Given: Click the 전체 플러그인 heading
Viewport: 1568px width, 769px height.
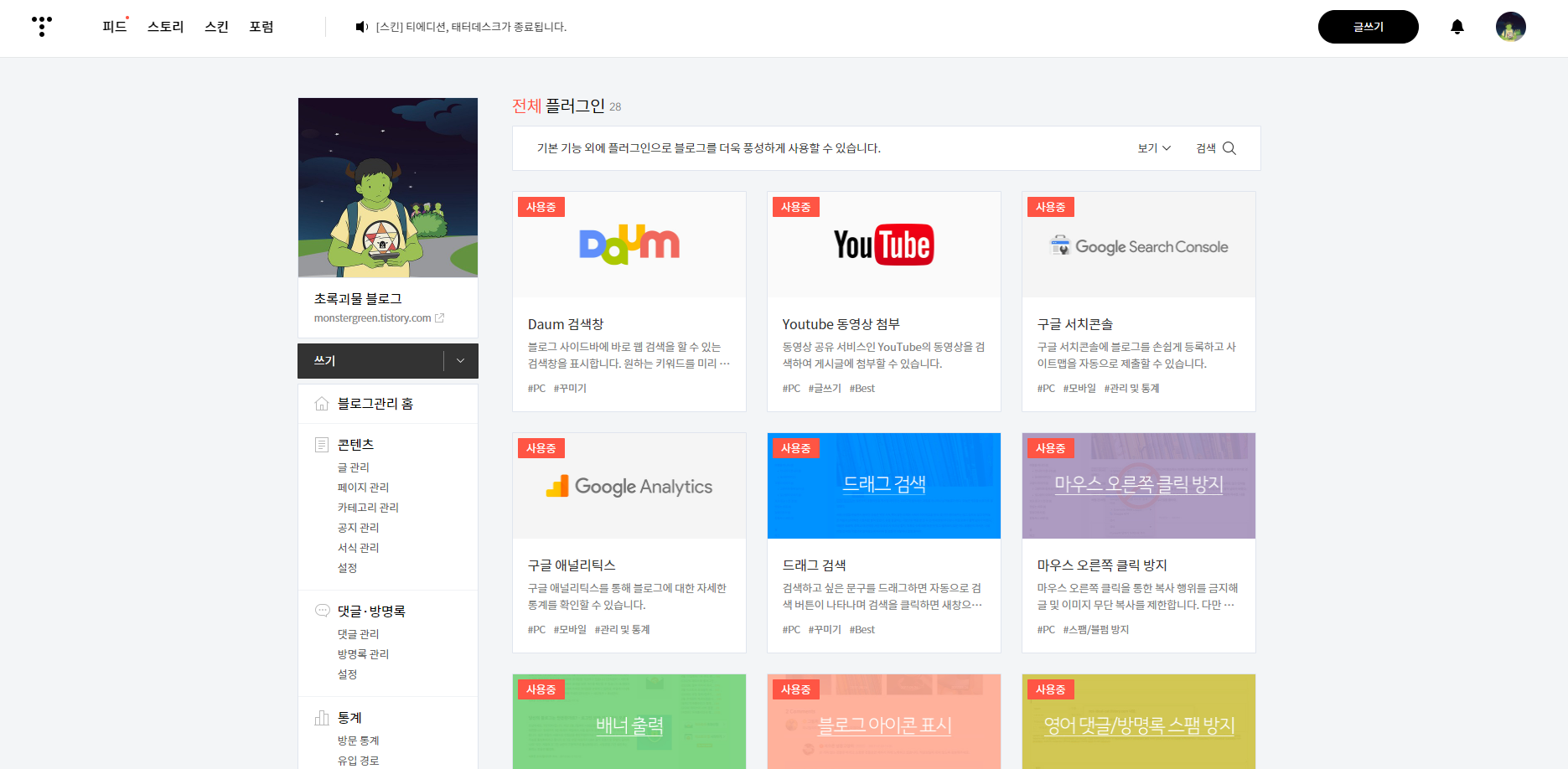Looking at the screenshot, I should 558,106.
